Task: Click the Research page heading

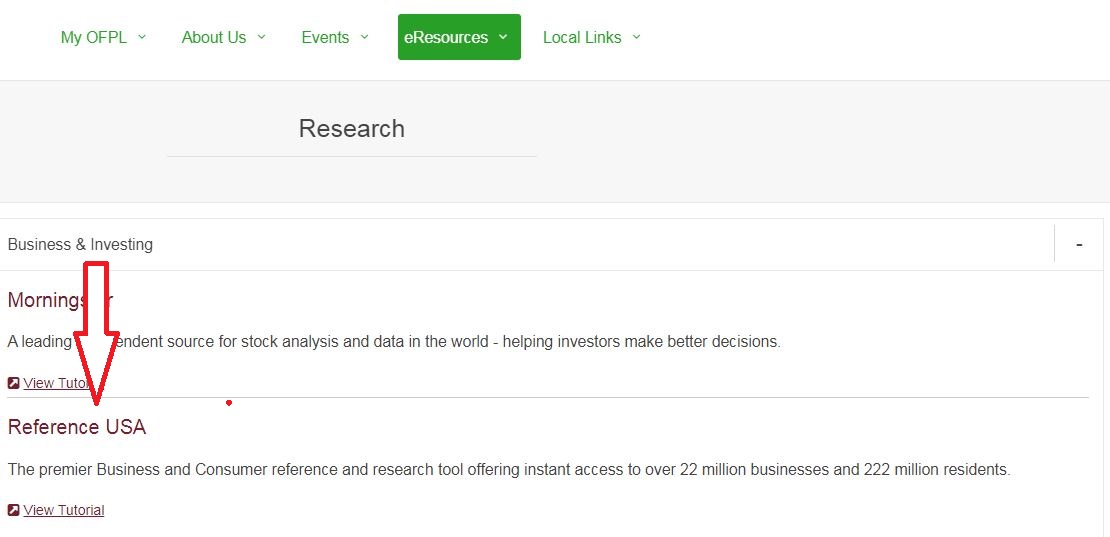Action: pos(351,128)
